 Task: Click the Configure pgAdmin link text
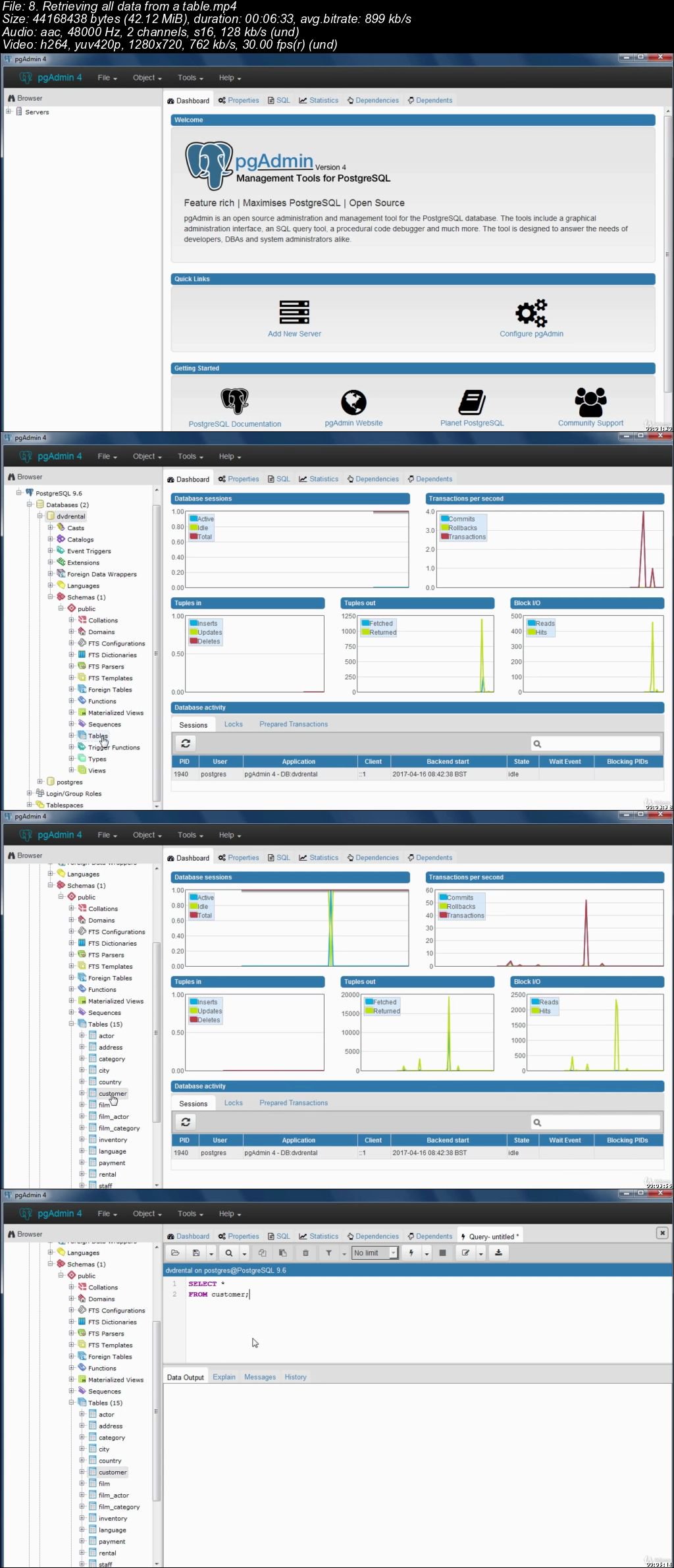tap(531, 334)
